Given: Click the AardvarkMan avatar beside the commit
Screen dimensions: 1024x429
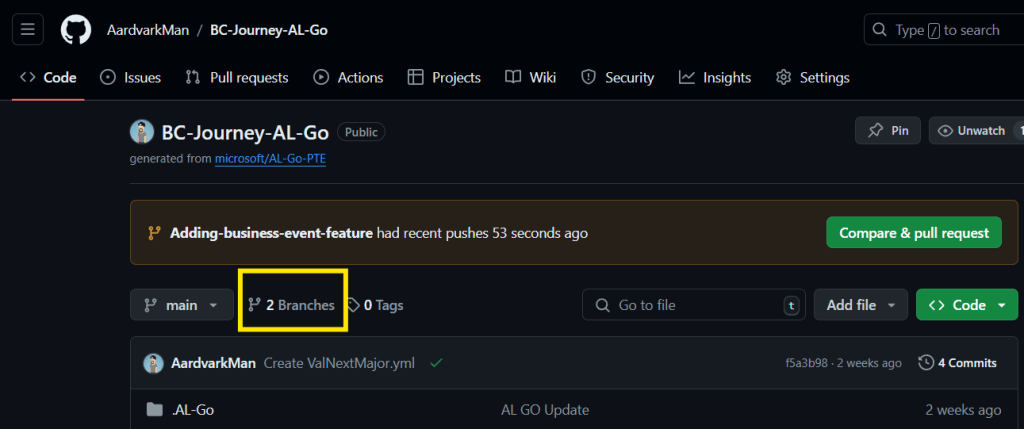Looking at the screenshot, I should click(x=153, y=363).
